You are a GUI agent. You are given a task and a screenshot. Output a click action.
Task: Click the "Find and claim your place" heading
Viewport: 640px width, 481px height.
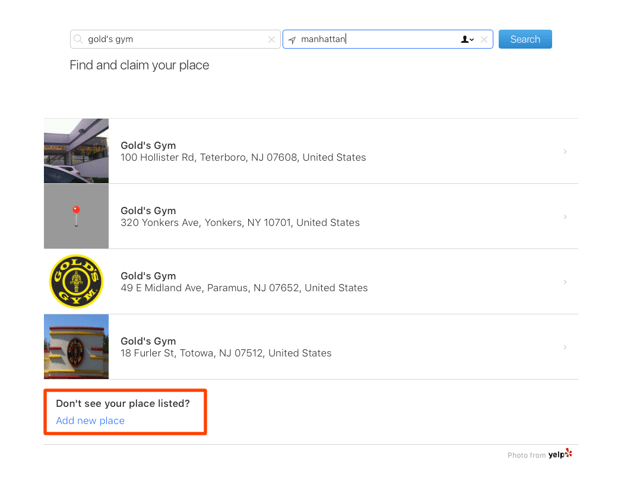(139, 65)
